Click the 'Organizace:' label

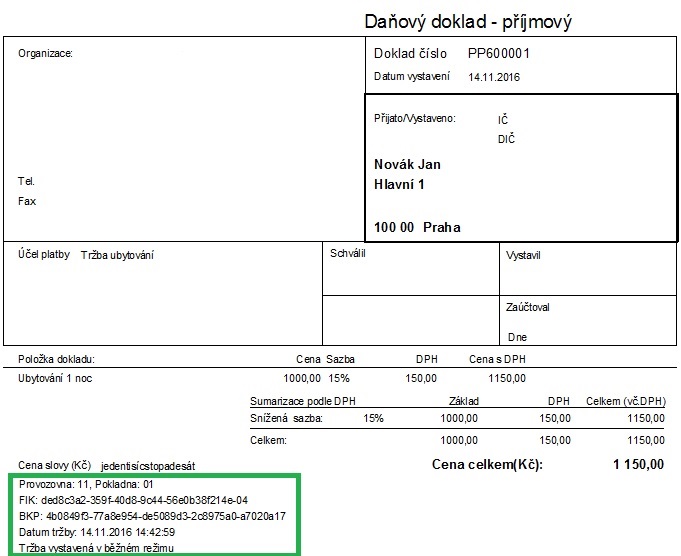[x=45, y=53]
